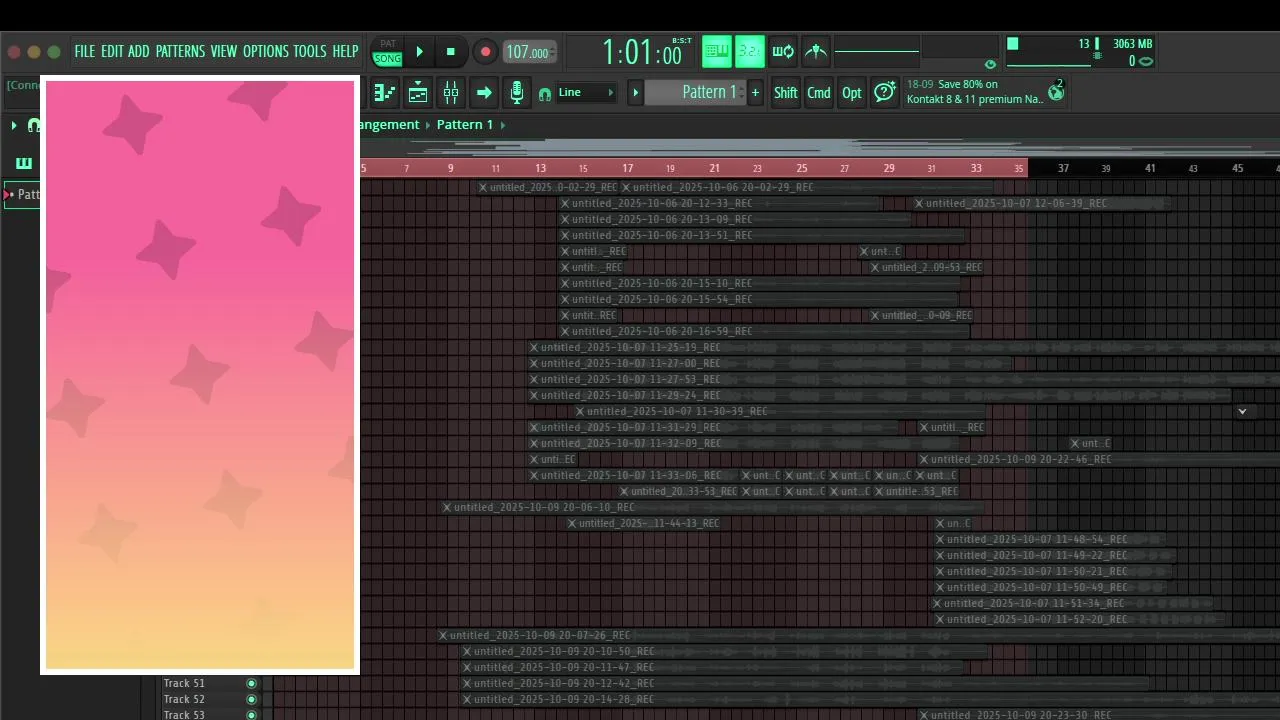Click the piano keys icon in left panel
Viewport: 1280px width, 720px height.
[24, 163]
